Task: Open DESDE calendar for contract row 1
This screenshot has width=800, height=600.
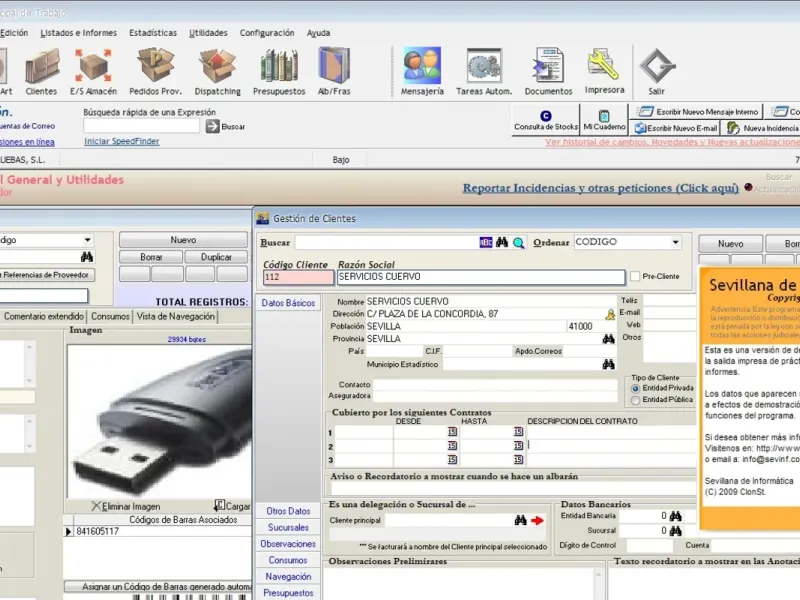Action: (x=452, y=432)
